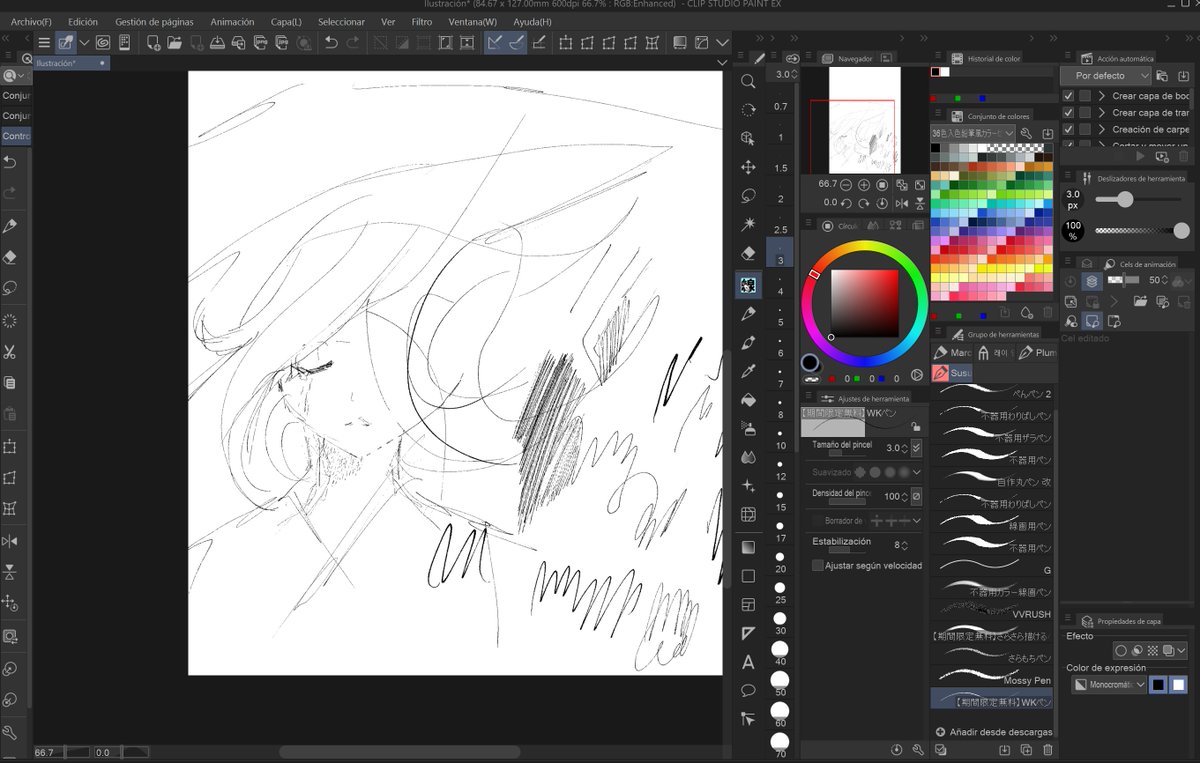The image size is (1200, 763).
Task: Open the Monocromático expression color dropdown
Action: click(x=1109, y=685)
